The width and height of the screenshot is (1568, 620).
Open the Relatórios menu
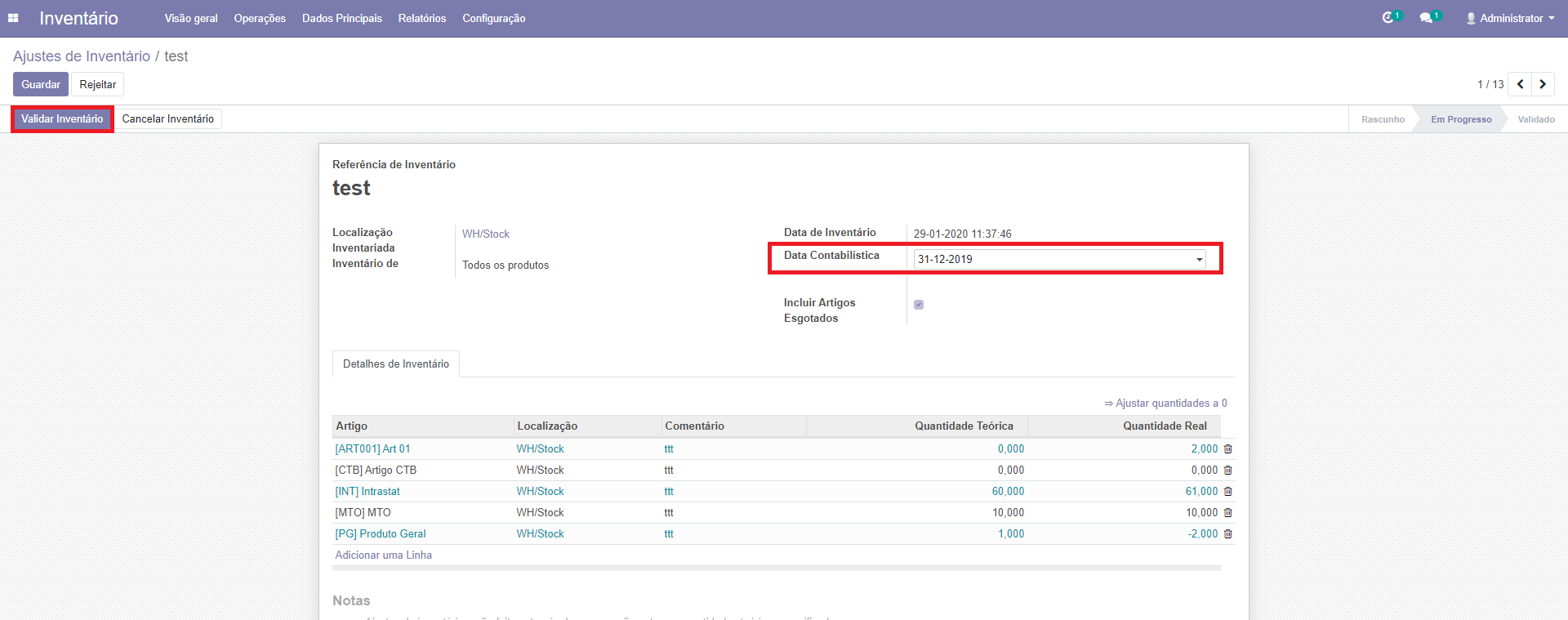click(422, 18)
